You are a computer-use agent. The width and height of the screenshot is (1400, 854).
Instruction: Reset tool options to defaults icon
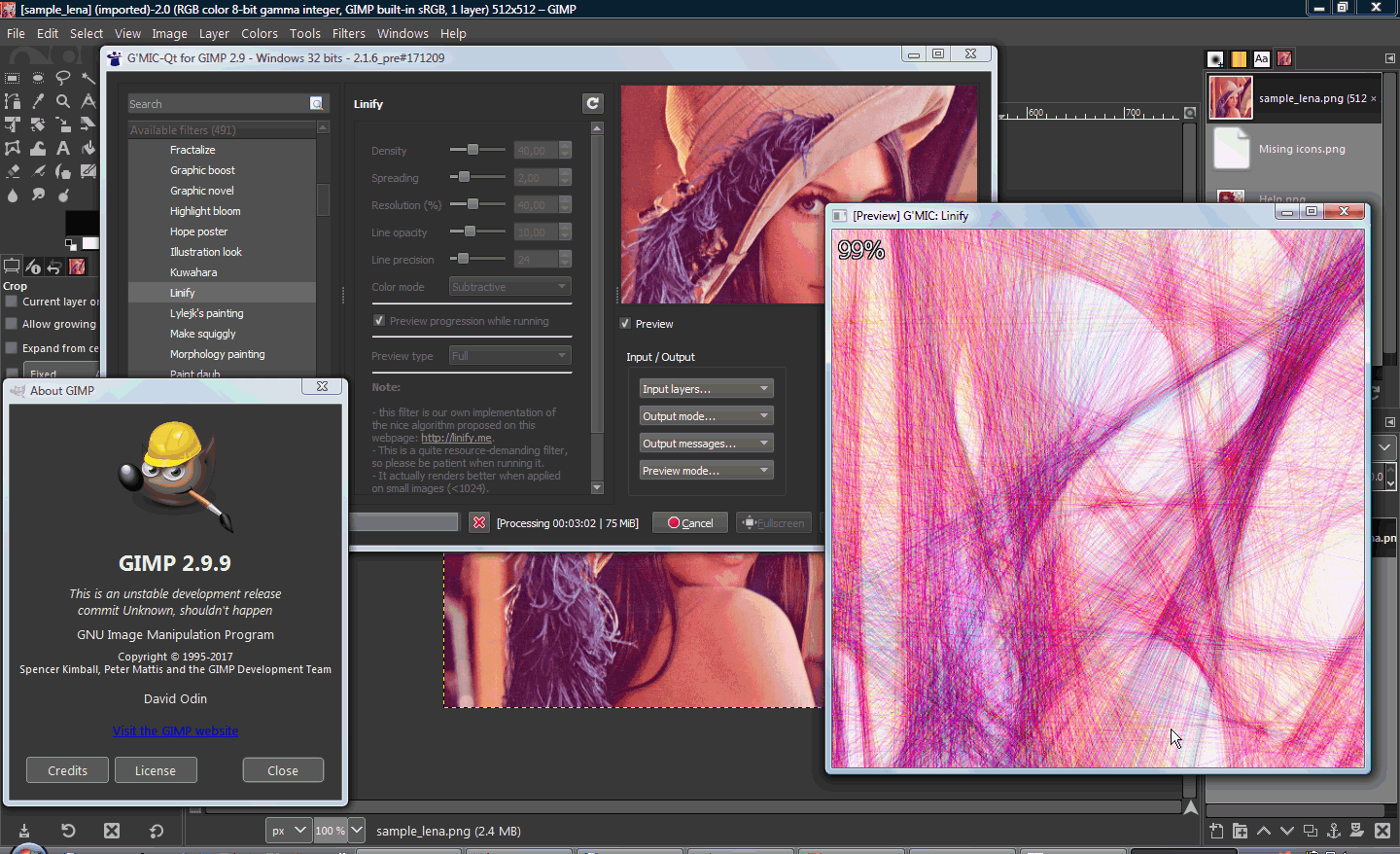click(x=157, y=831)
